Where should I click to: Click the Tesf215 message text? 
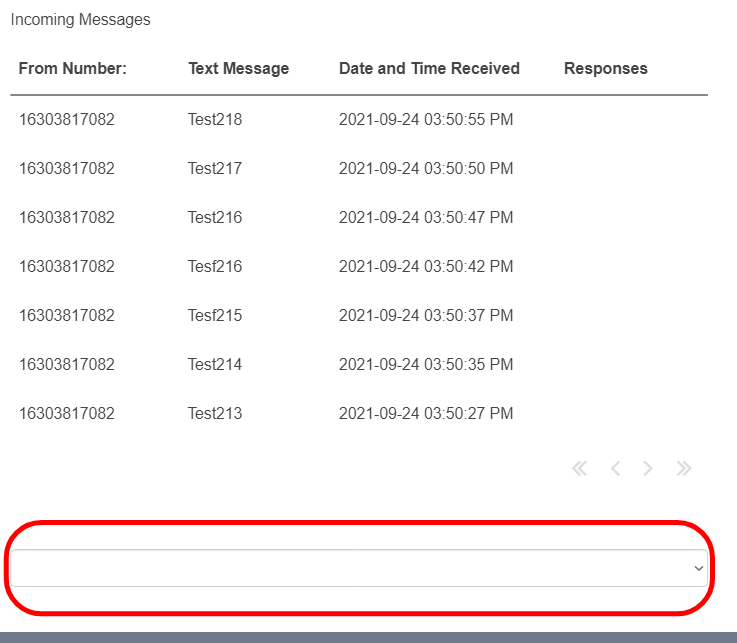pos(215,315)
